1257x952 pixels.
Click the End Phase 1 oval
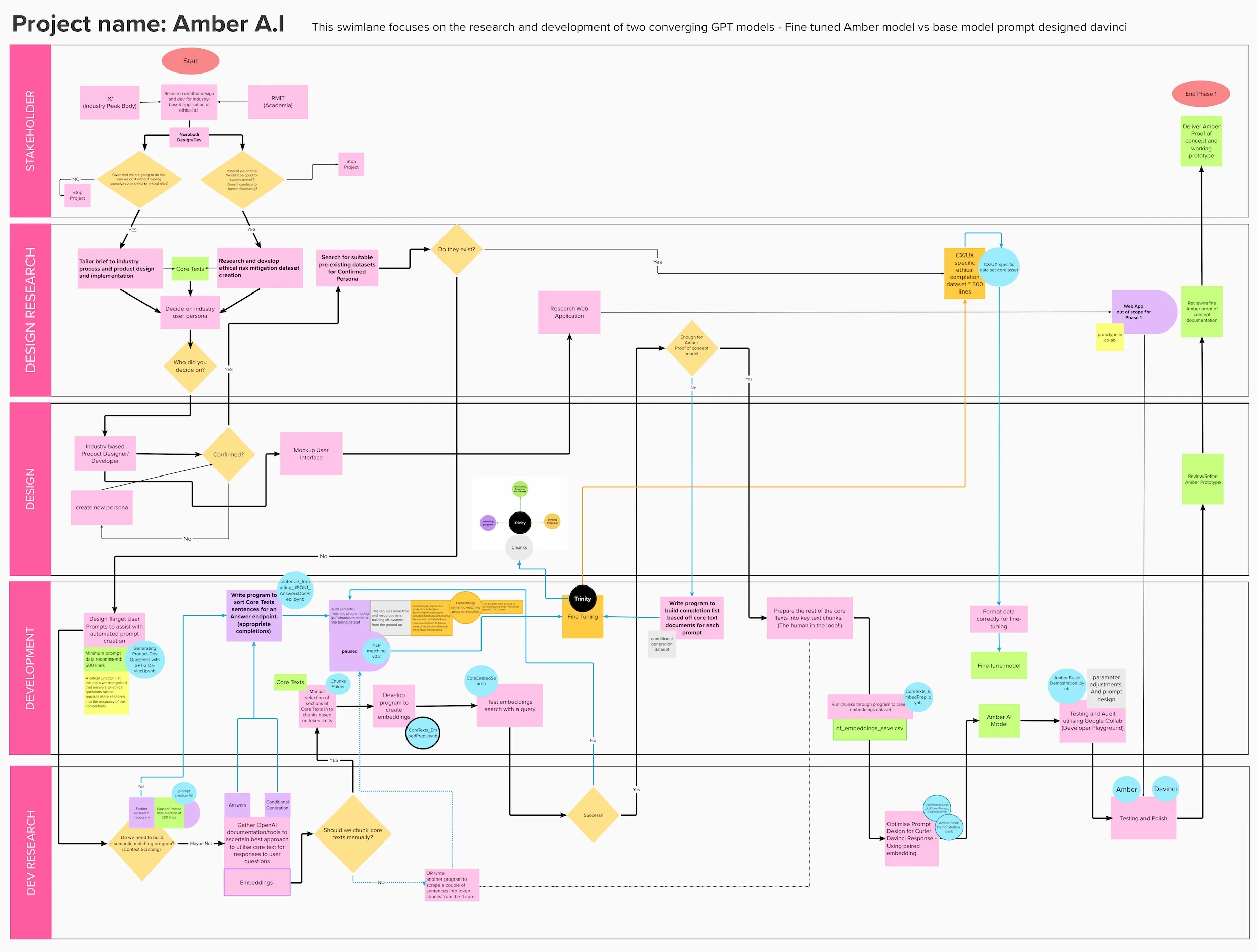click(1200, 94)
